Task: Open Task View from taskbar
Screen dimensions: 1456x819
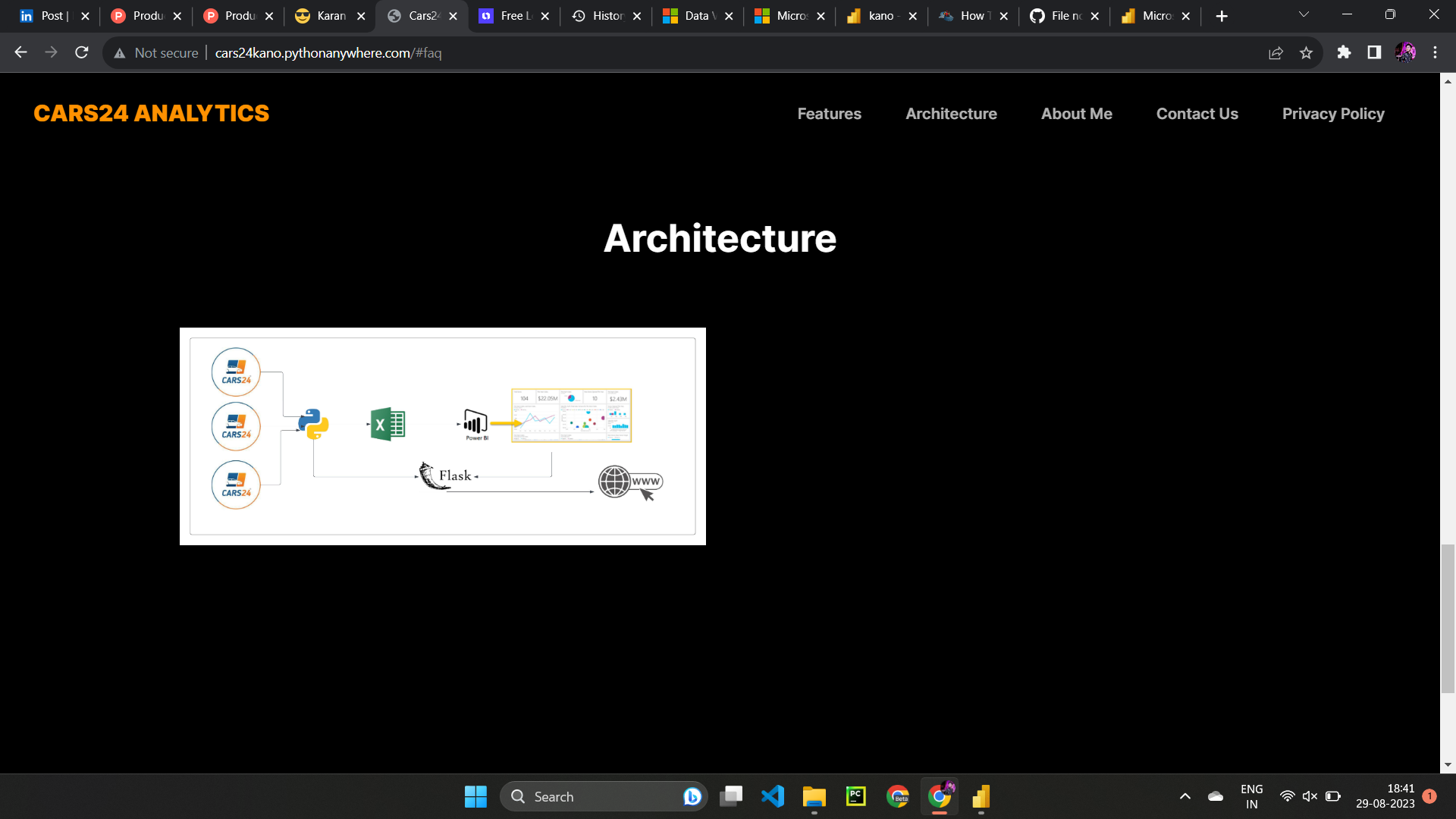Action: point(731,796)
